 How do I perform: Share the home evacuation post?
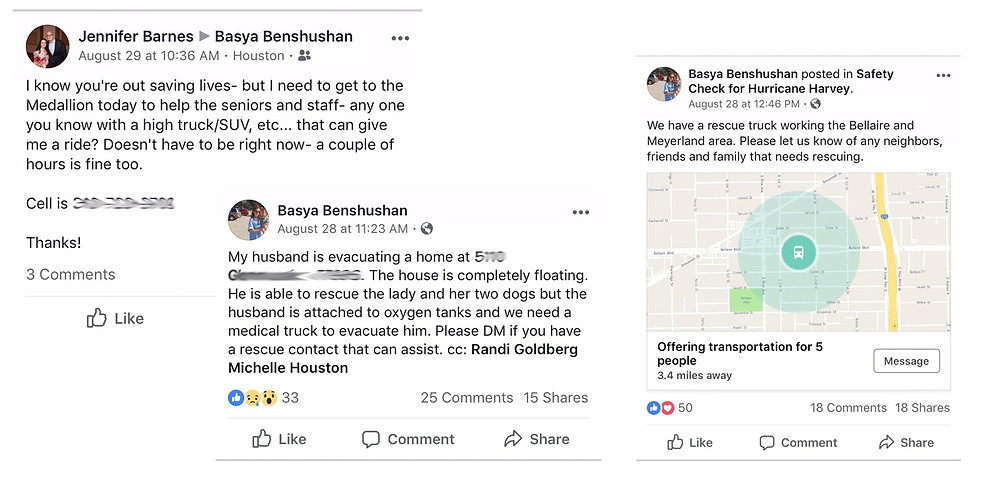coord(537,439)
